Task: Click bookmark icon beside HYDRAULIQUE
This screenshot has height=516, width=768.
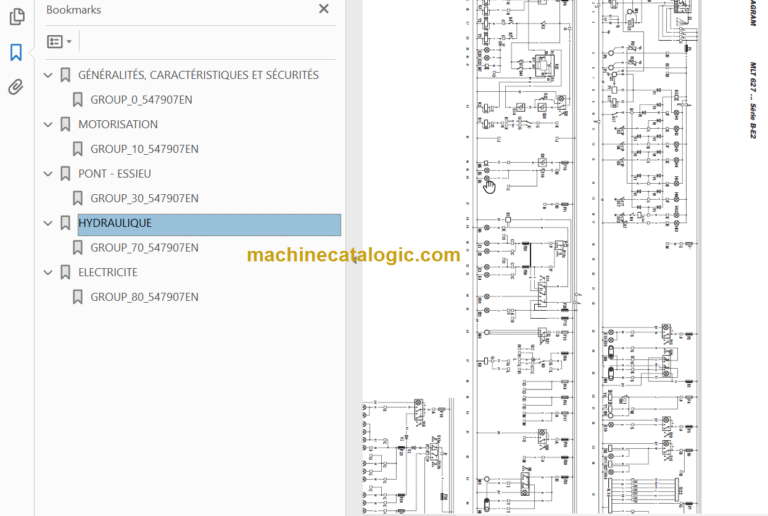Action: coord(65,223)
